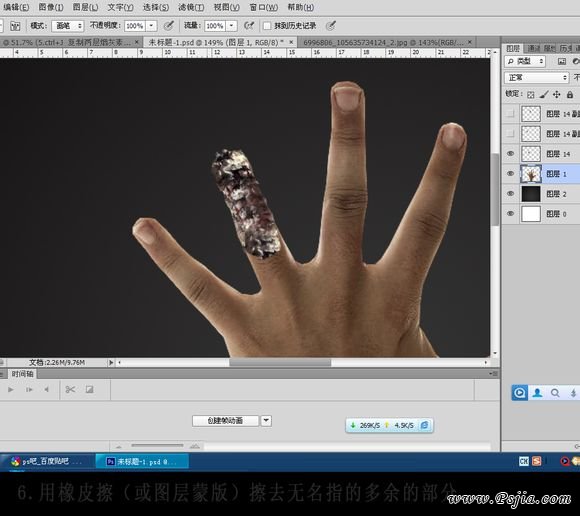
Task: Enable airbrush mode icon next to flow
Action: point(249,26)
